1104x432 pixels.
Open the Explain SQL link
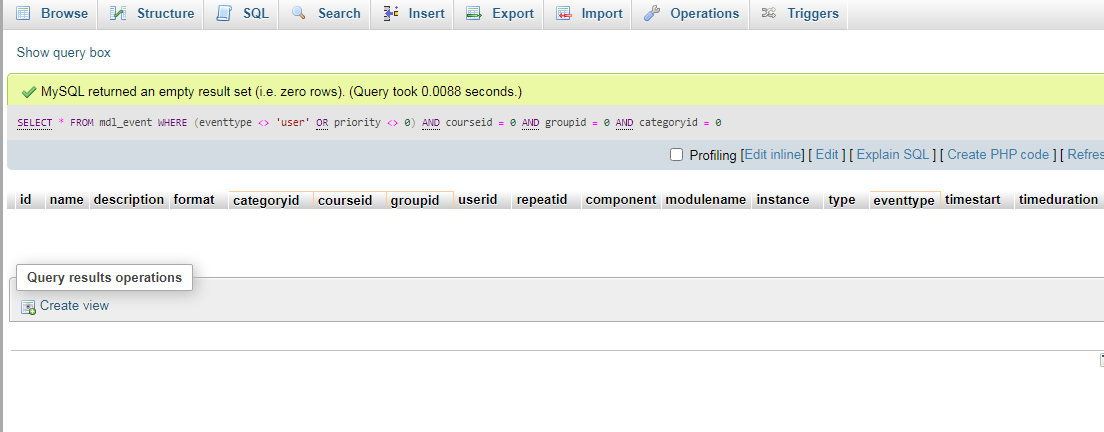coord(893,155)
